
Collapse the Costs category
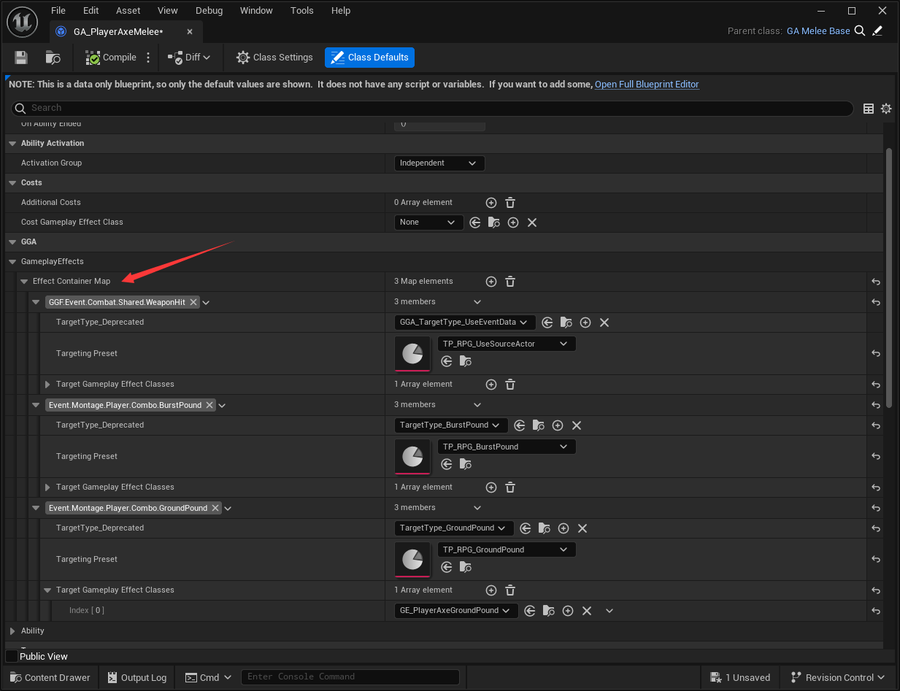13,183
